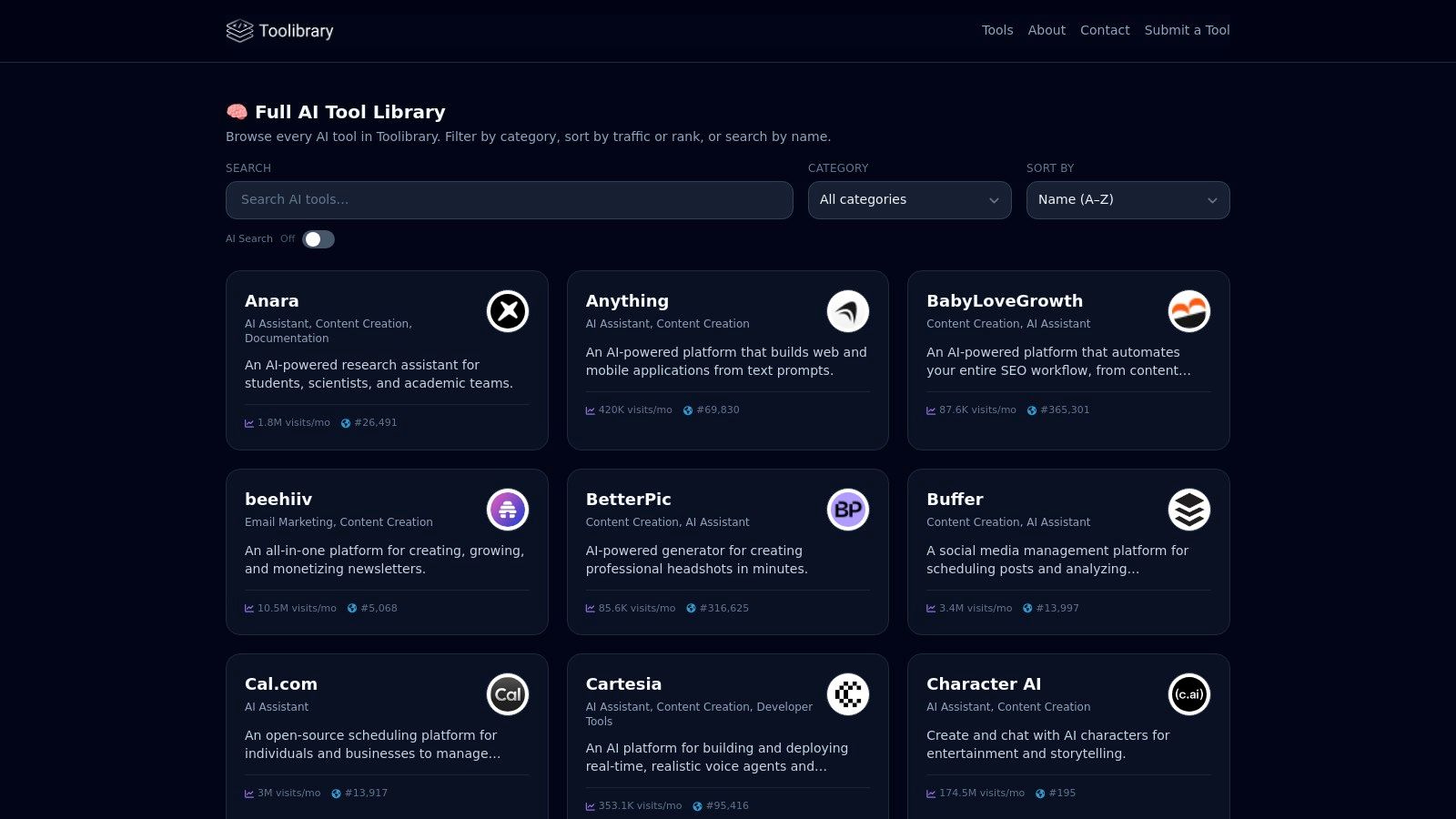Click the BetterPic BP logo icon

pyautogui.click(x=848, y=510)
